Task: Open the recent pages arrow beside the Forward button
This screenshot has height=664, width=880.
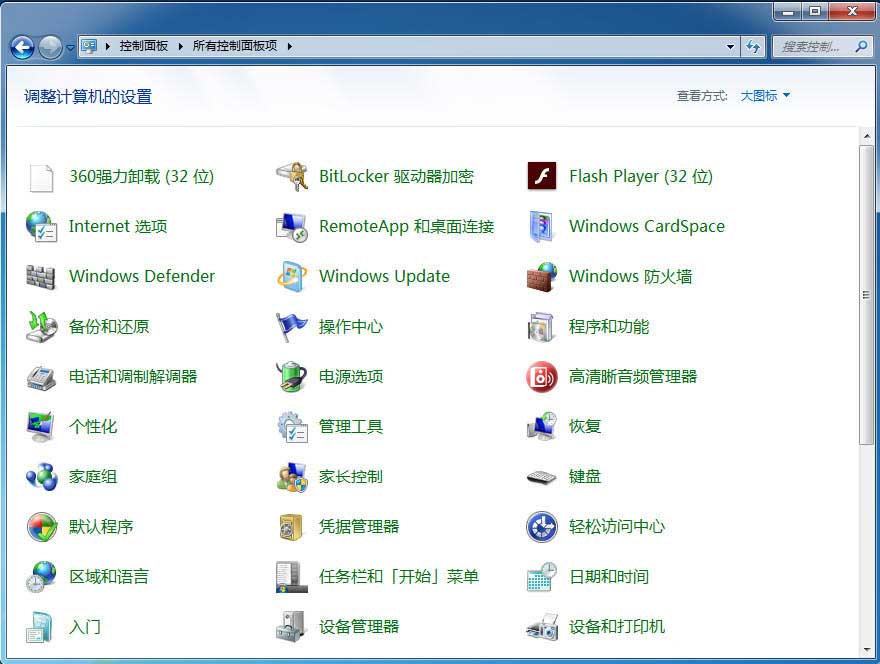Action: coord(70,48)
